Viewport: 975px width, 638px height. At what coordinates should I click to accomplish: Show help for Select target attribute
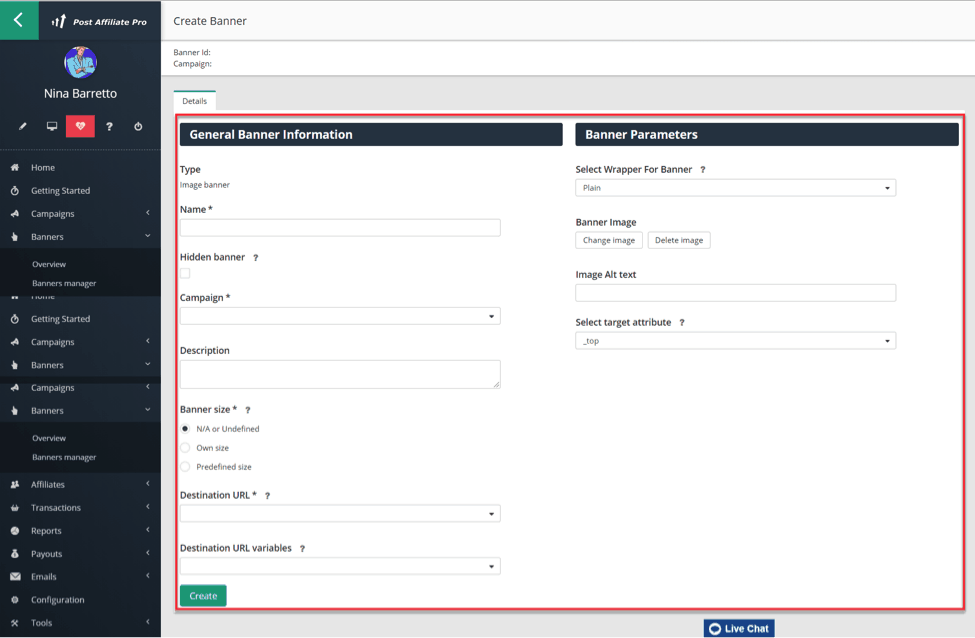coord(682,323)
